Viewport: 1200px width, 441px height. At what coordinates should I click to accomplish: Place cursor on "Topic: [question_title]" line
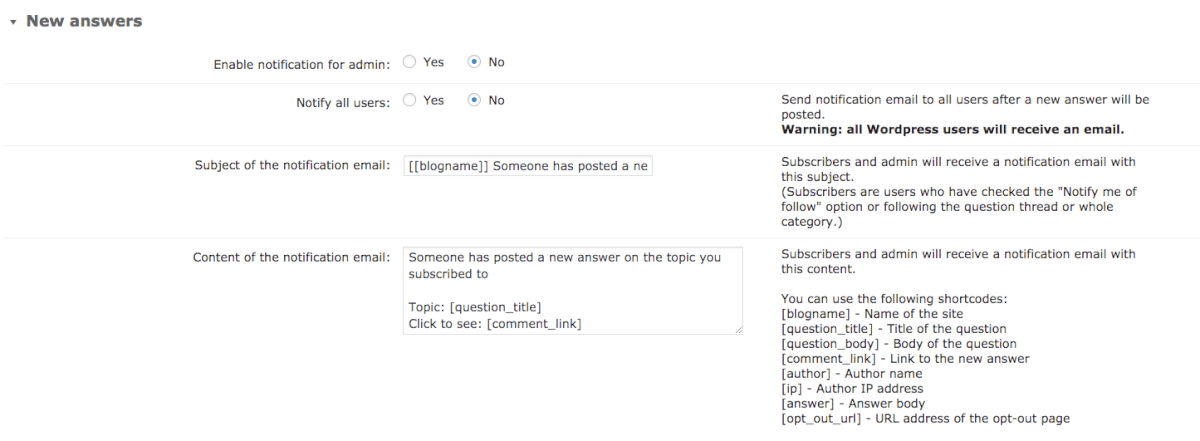pos(475,307)
